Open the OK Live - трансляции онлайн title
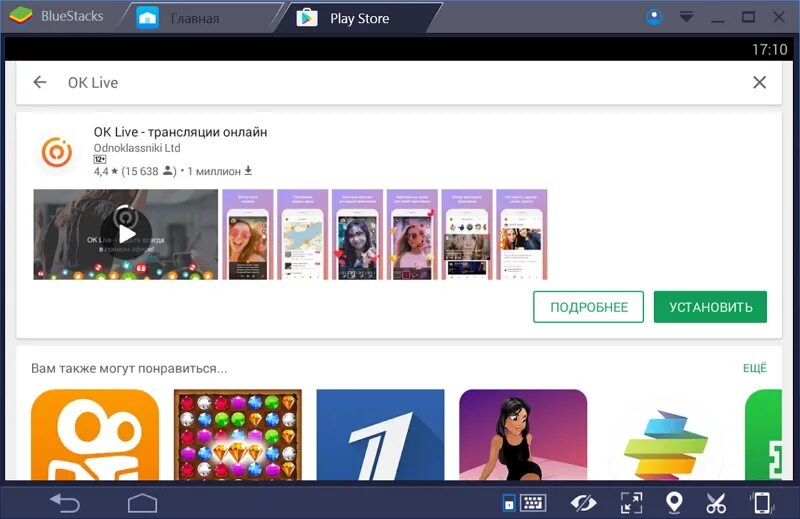This screenshot has width=800, height=519. 180,132
